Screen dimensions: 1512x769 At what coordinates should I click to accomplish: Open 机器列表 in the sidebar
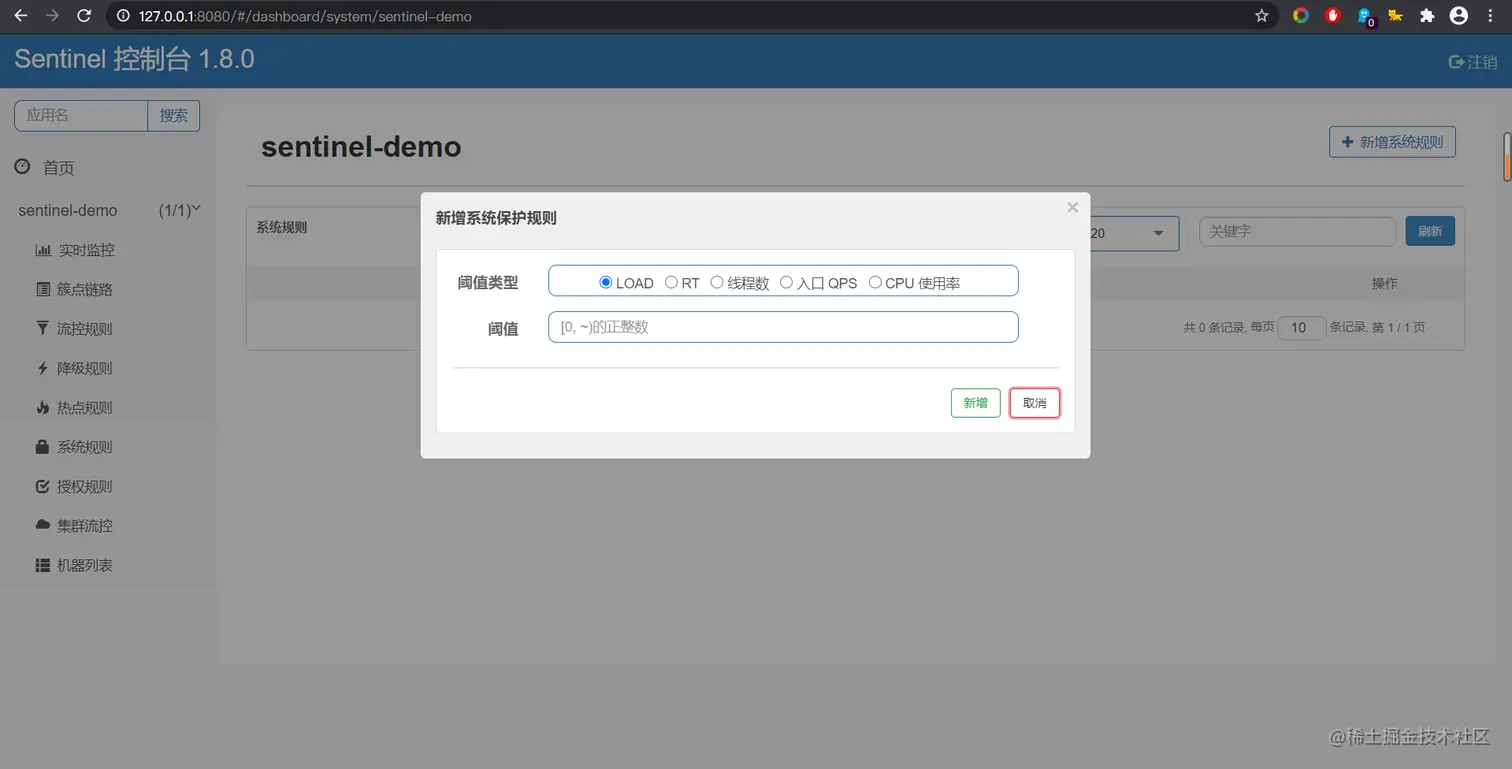pos(74,565)
